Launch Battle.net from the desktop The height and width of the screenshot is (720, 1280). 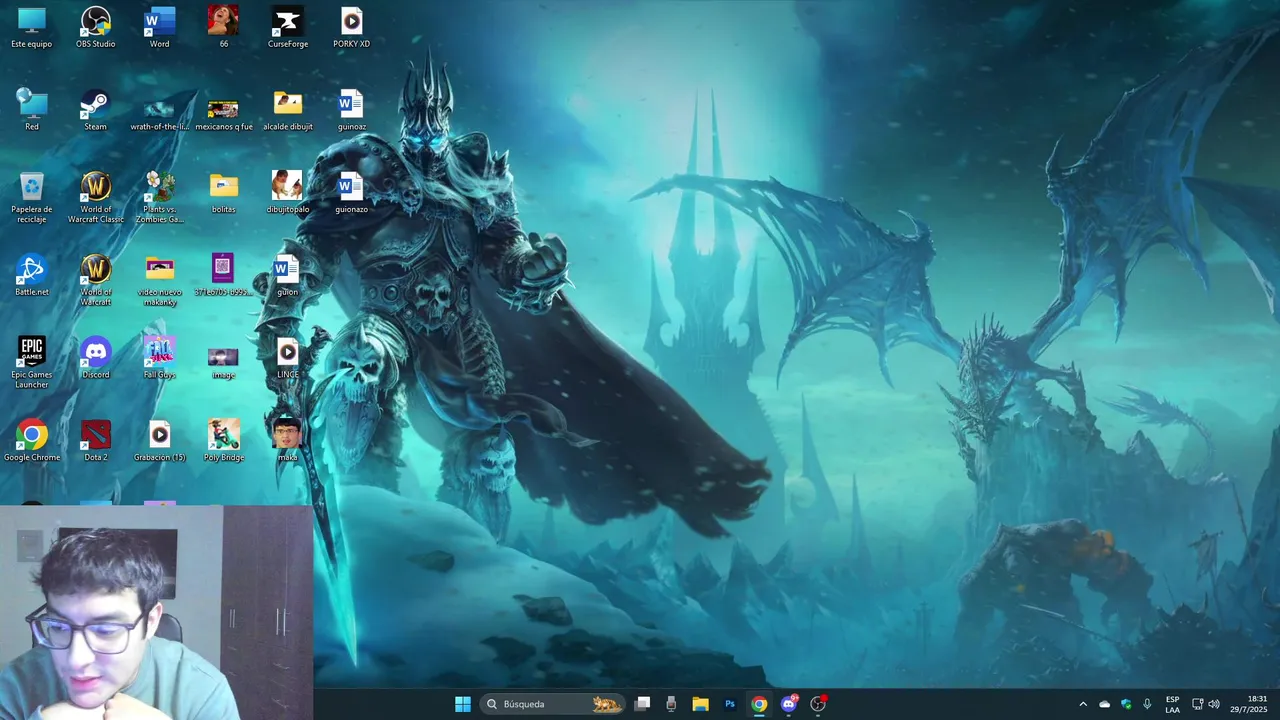pyautogui.click(x=32, y=275)
